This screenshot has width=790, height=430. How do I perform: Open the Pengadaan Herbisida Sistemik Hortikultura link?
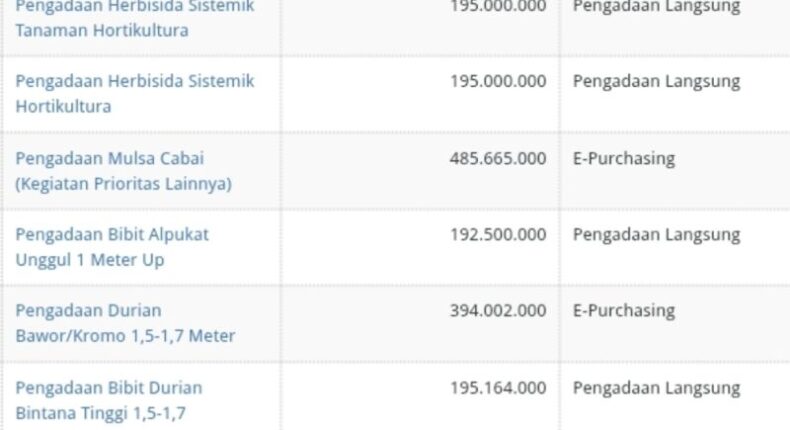pos(135,94)
